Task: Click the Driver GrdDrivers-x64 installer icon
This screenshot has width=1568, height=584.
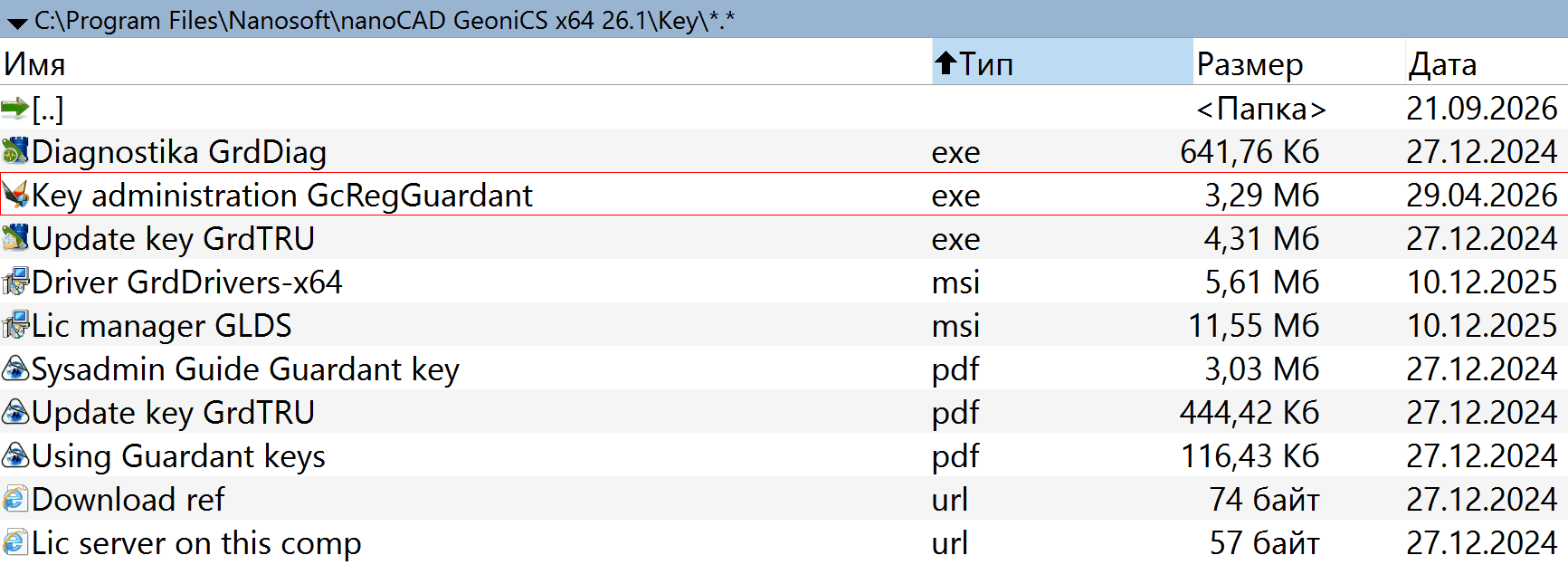Action: [x=15, y=282]
